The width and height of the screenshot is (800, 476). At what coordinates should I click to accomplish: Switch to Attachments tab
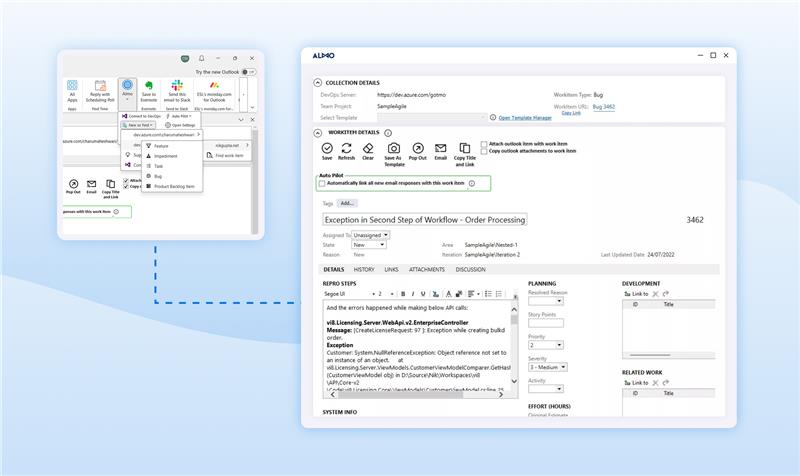click(427, 269)
